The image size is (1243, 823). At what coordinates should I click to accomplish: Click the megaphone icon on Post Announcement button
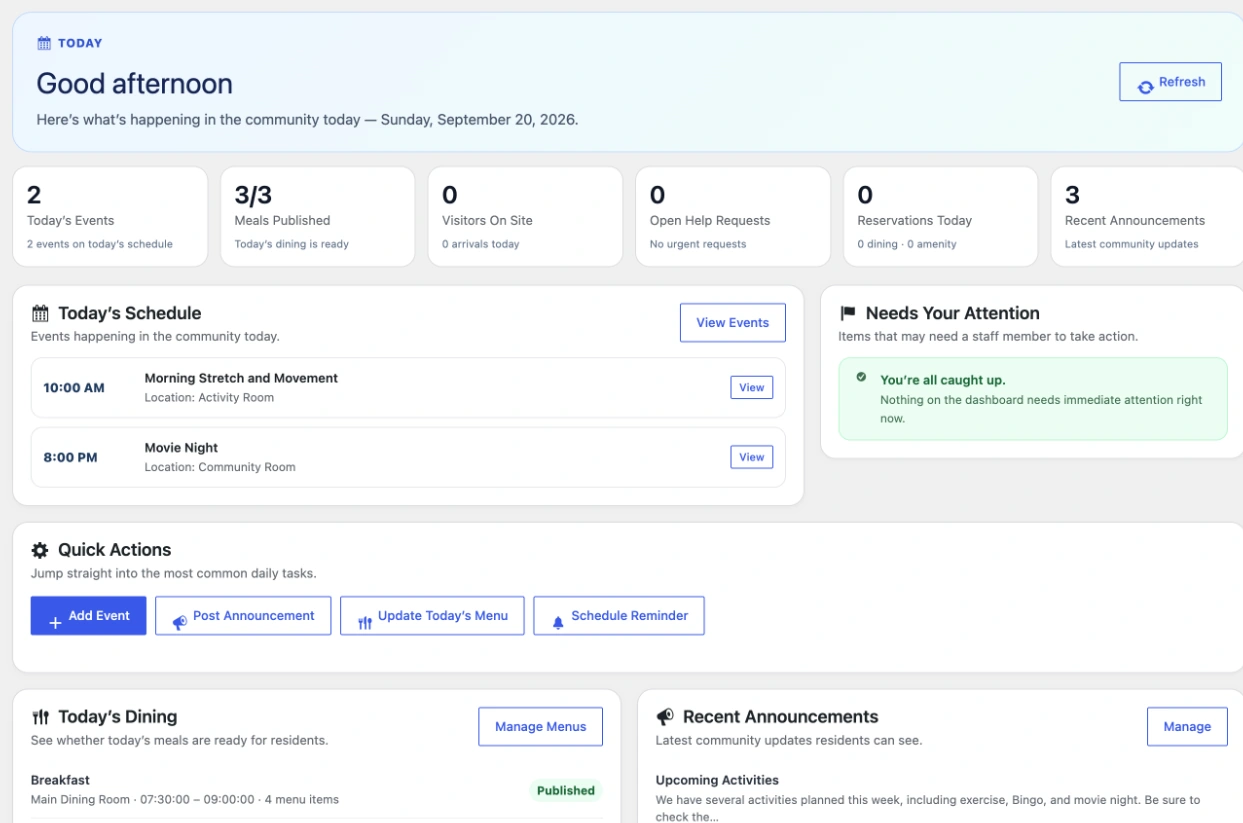[179, 622]
